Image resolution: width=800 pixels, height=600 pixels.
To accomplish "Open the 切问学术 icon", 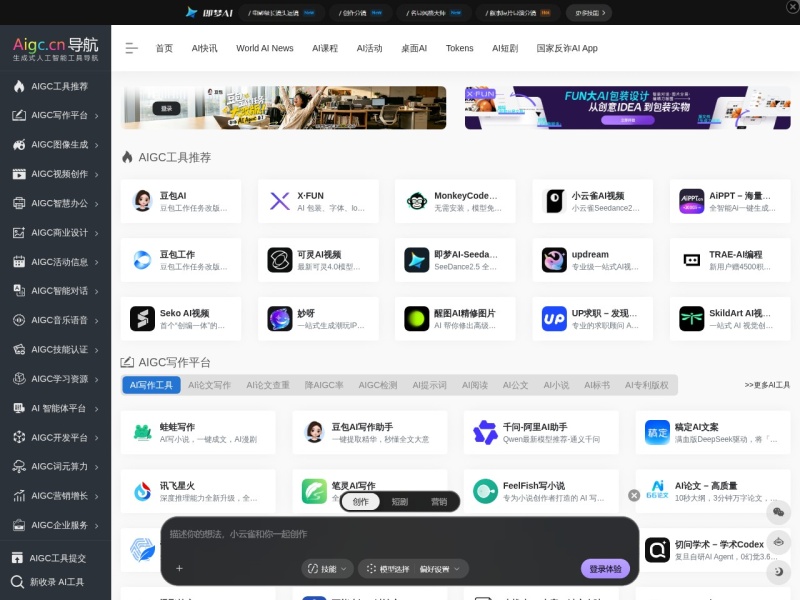I will (657, 549).
